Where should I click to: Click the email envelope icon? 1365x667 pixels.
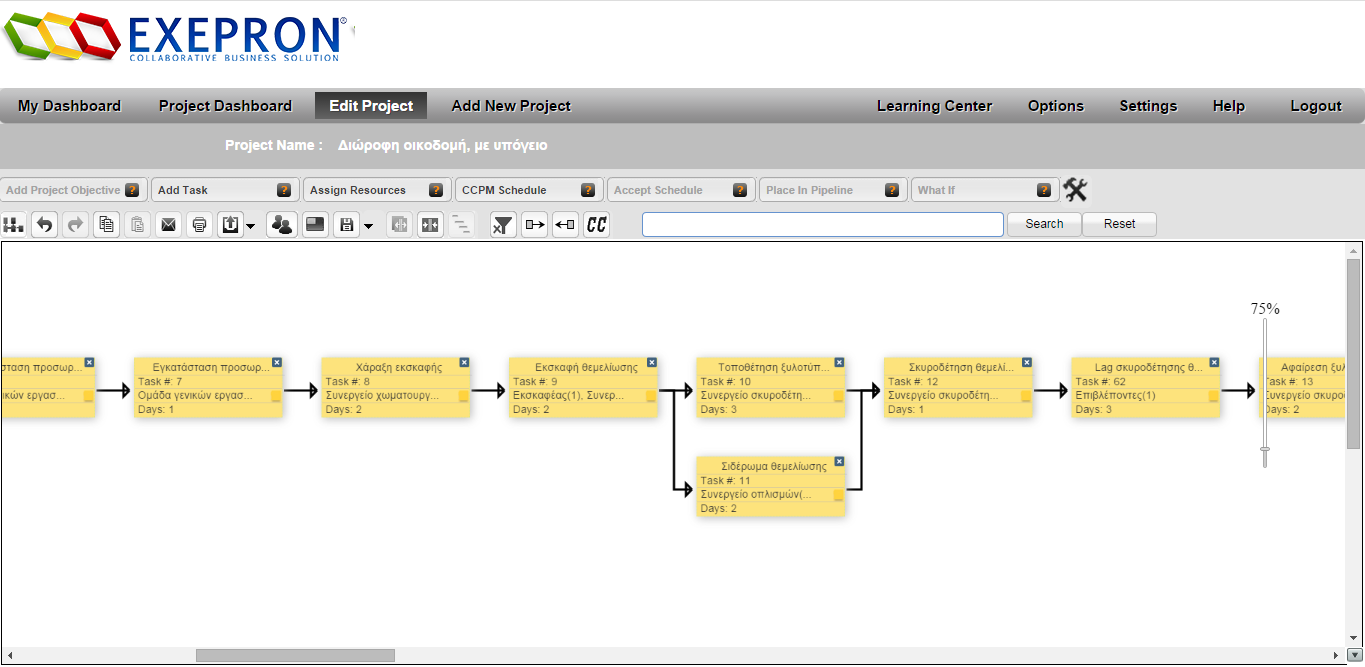click(168, 225)
